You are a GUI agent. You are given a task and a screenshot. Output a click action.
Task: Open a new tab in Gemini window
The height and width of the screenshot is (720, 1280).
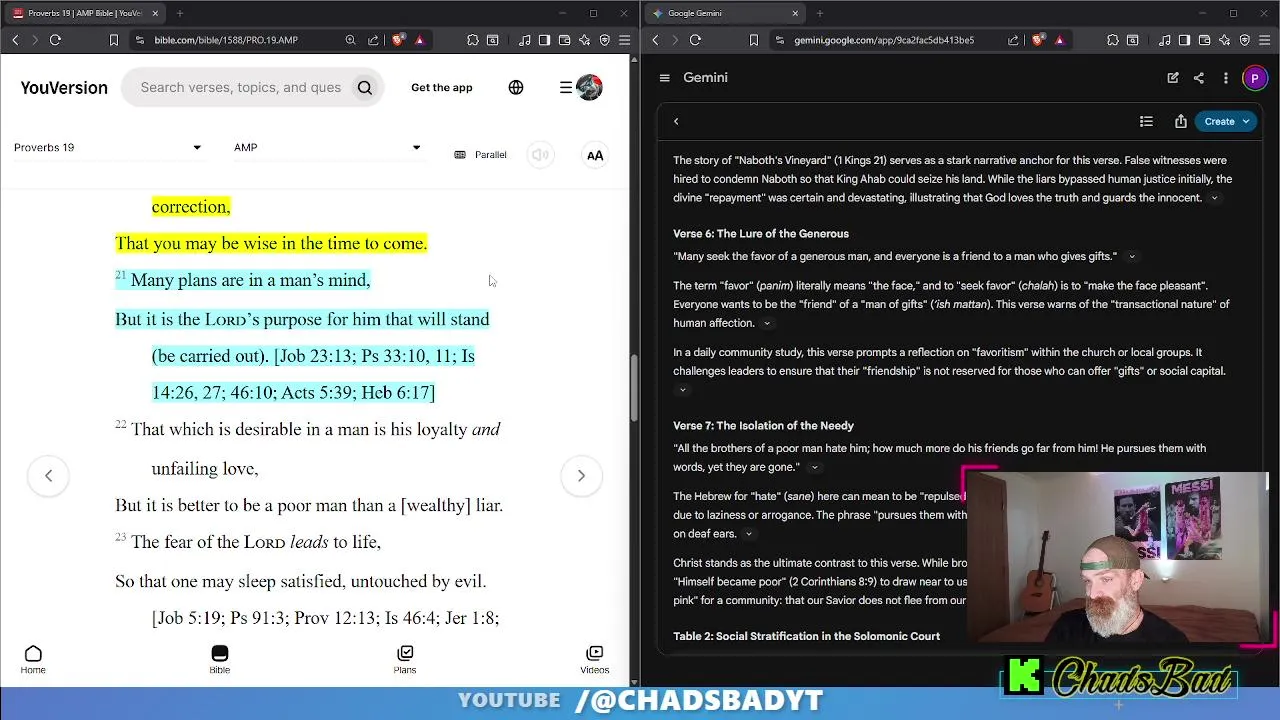coord(820,13)
